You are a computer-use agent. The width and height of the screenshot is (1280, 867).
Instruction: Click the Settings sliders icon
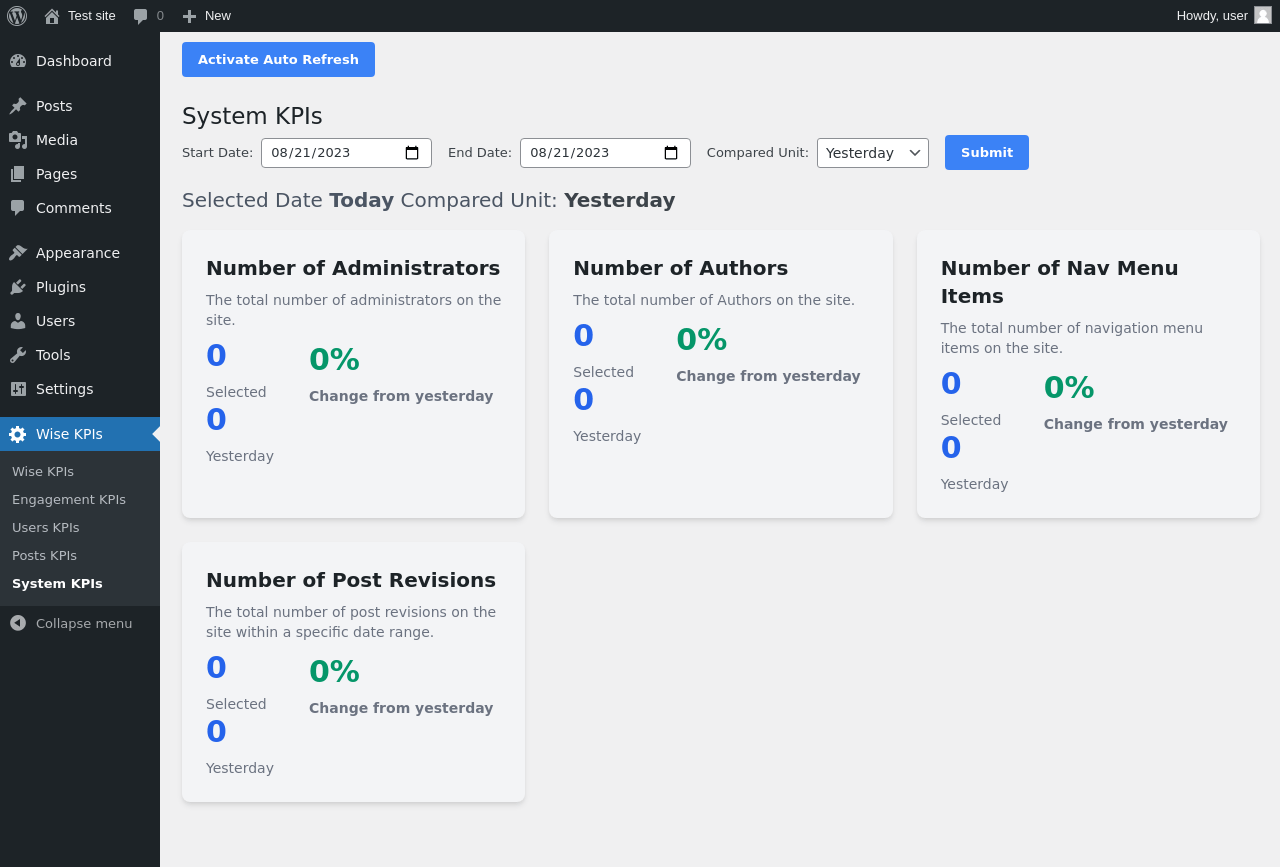click(x=18, y=389)
